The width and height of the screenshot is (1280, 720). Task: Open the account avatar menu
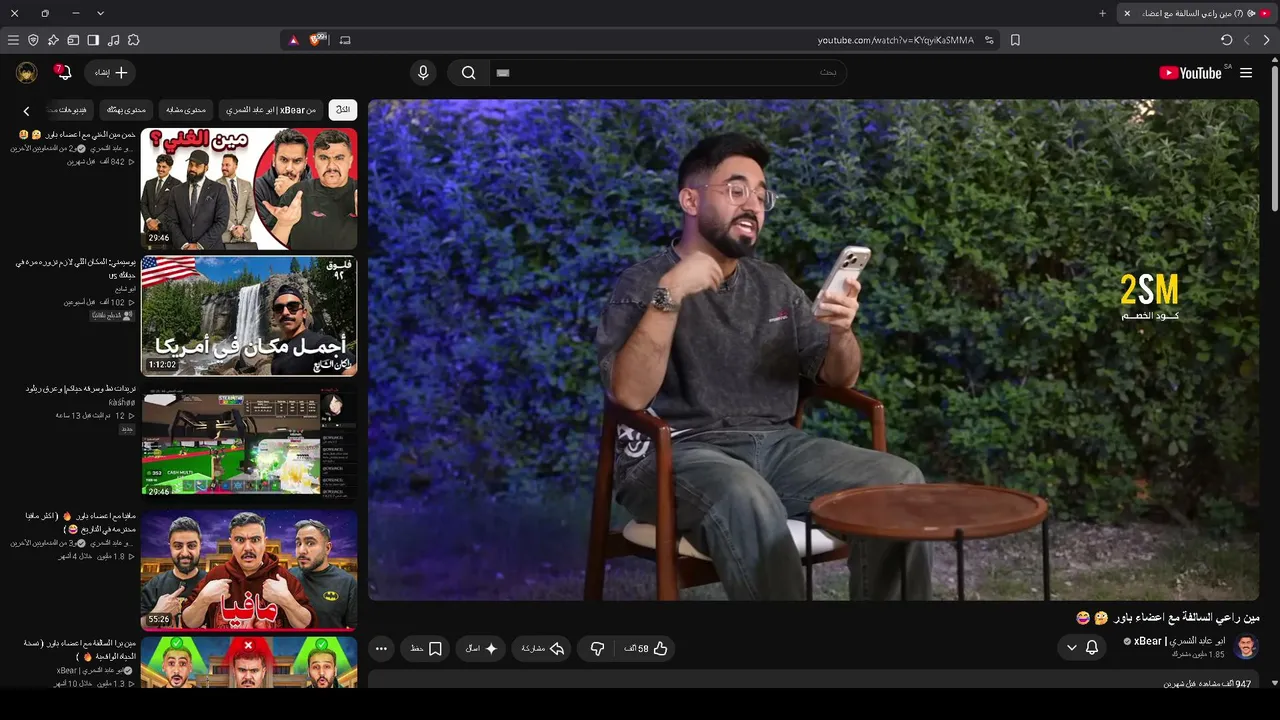point(27,73)
